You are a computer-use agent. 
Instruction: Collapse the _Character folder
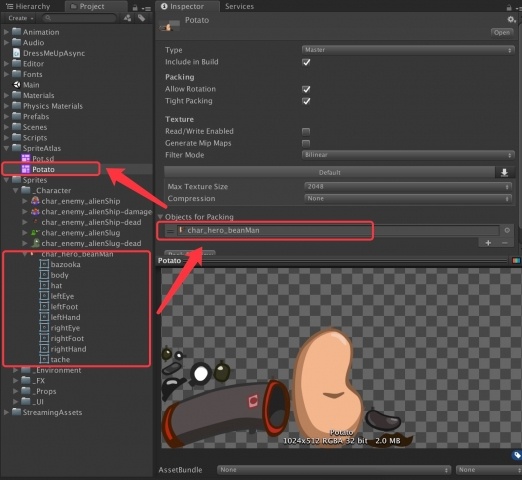(15, 191)
